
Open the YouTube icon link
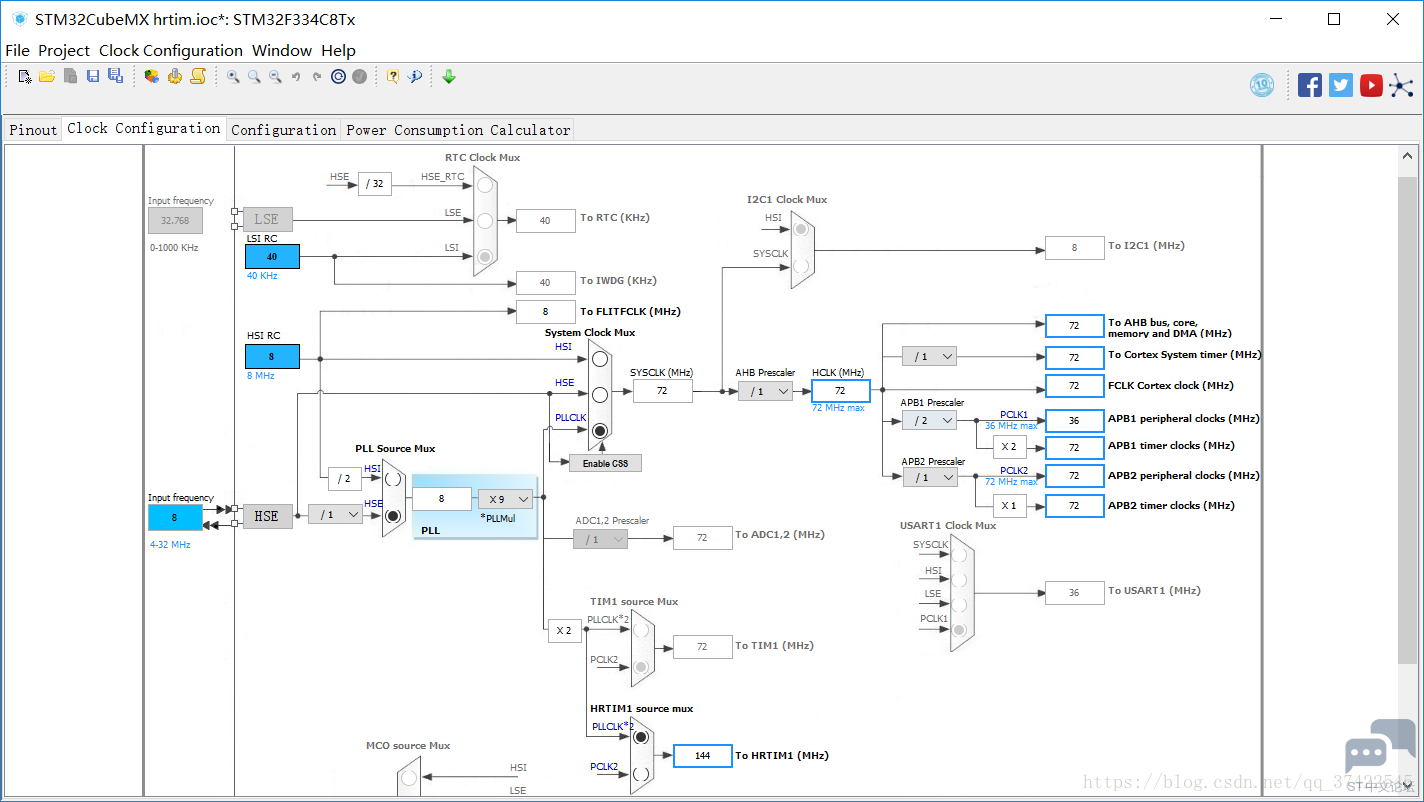(x=1372, y=85)
